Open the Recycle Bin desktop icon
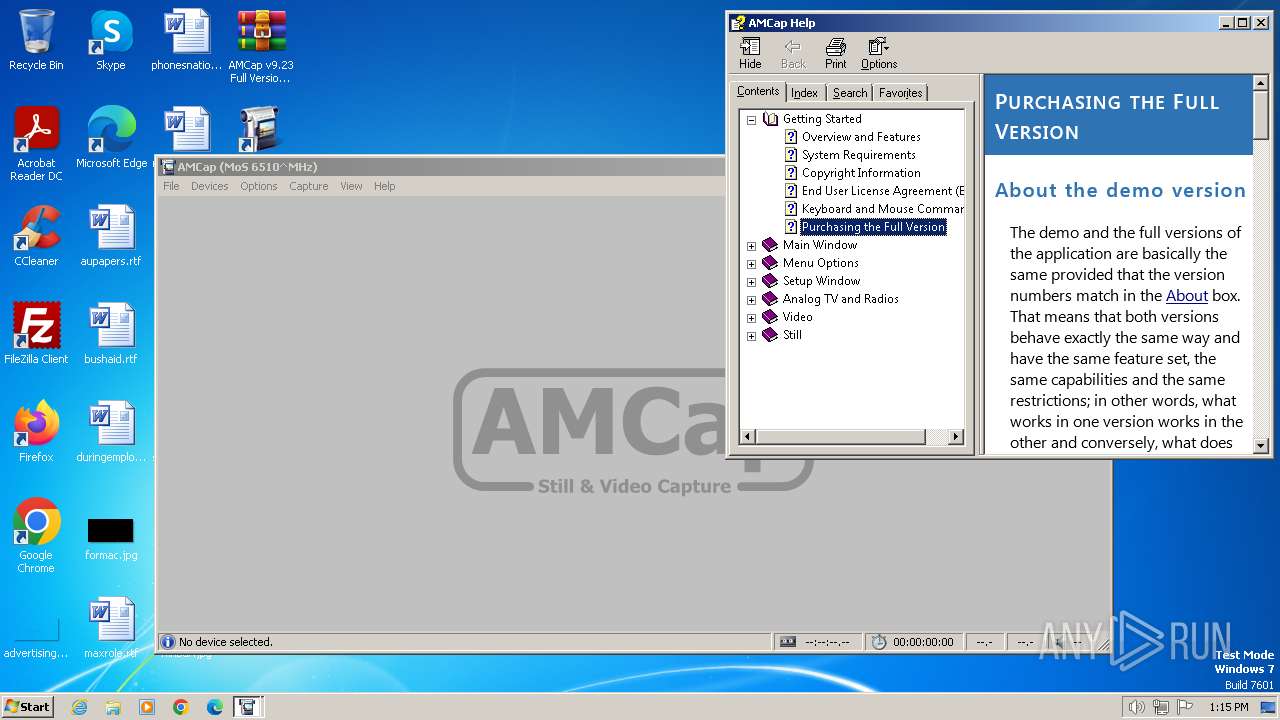Image resolution: width=1280 pixels, height=720 pixels. [36, 40]
